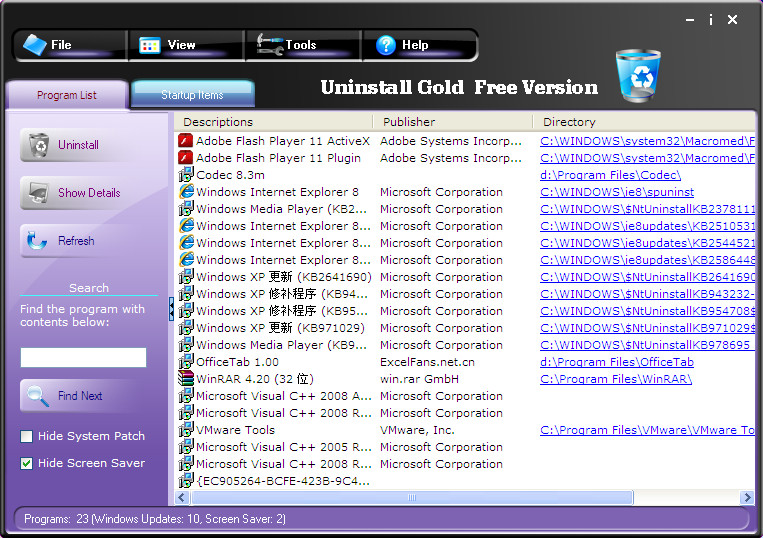Click the Windows XP 更新 (KB2641690) icon
This screenshot has height=538, width=763.
click(x=185, y=276)
